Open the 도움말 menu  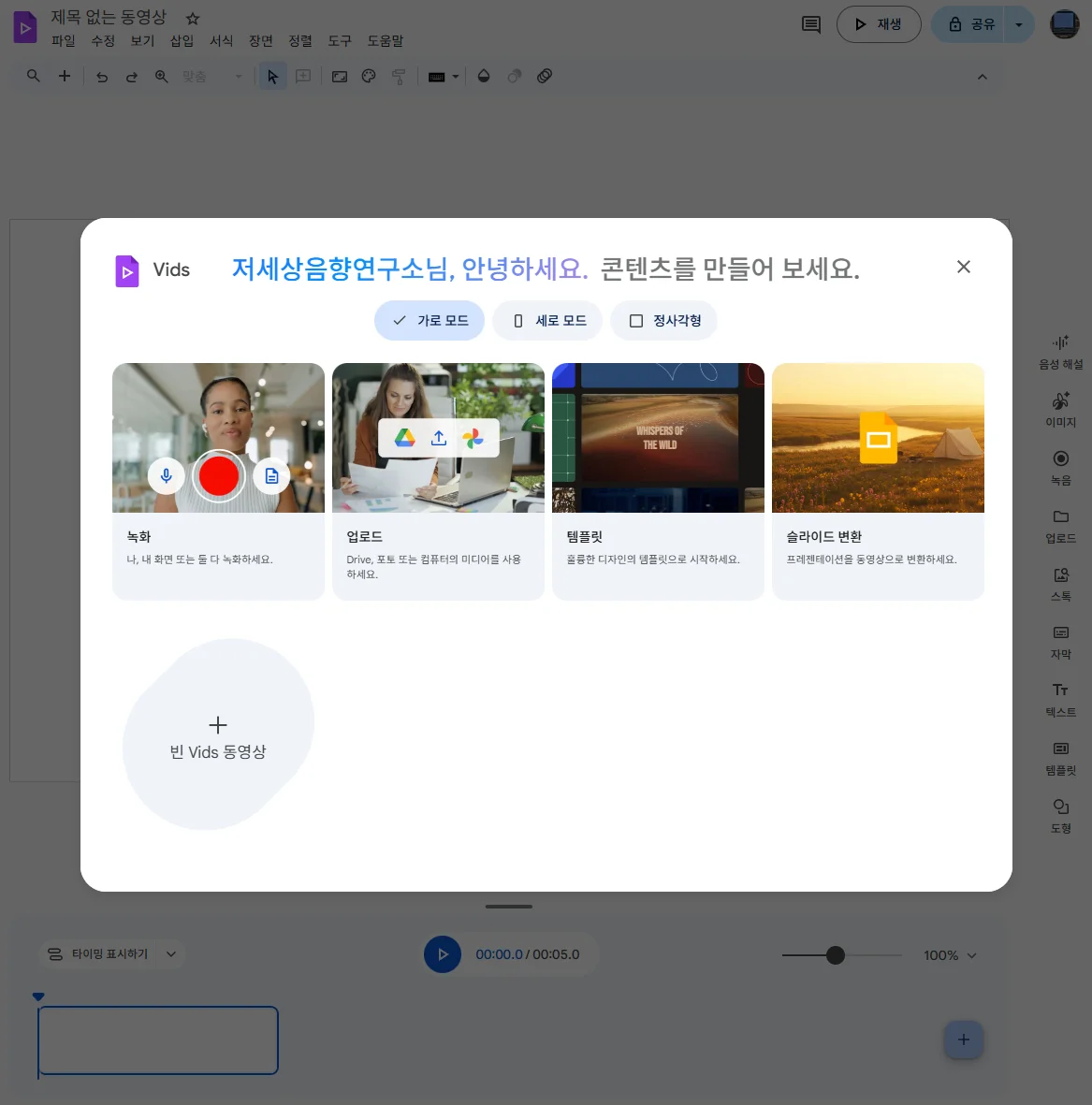point(385,41)
